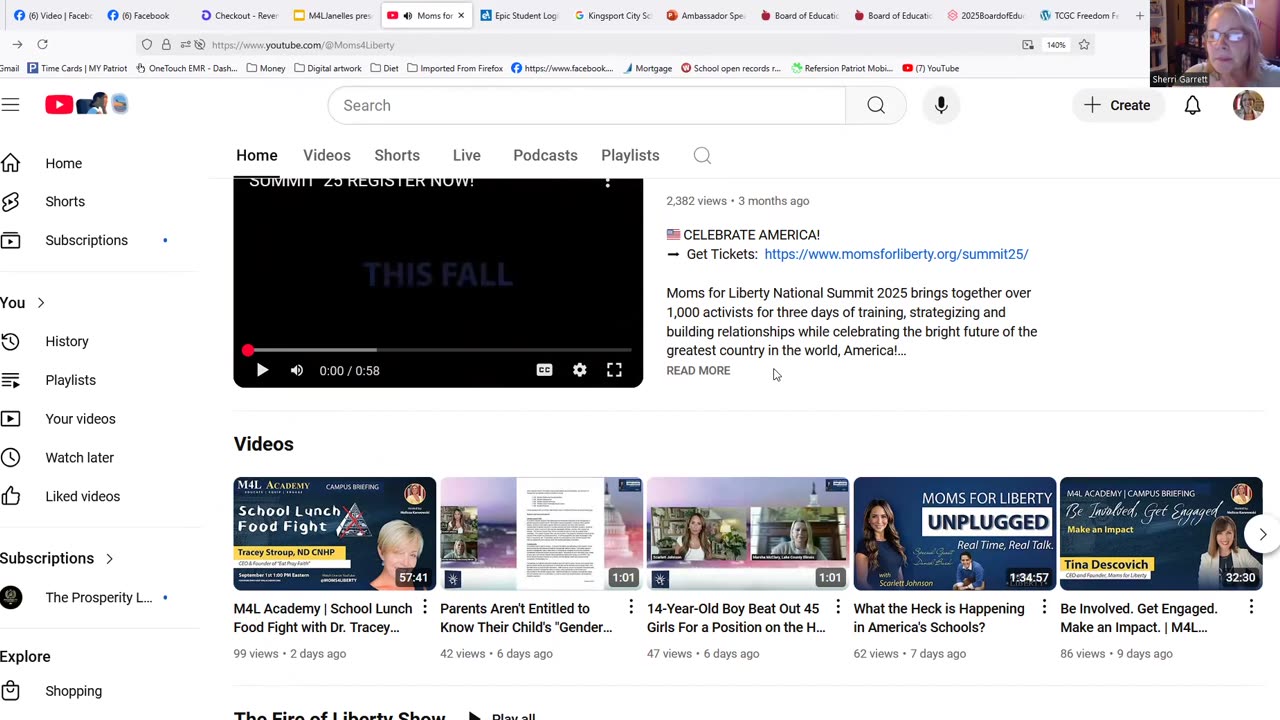Viewport: 1280px width, 720px height.
Task: Close the Moms for Liberty browser tab
Action: click(460, 15)
